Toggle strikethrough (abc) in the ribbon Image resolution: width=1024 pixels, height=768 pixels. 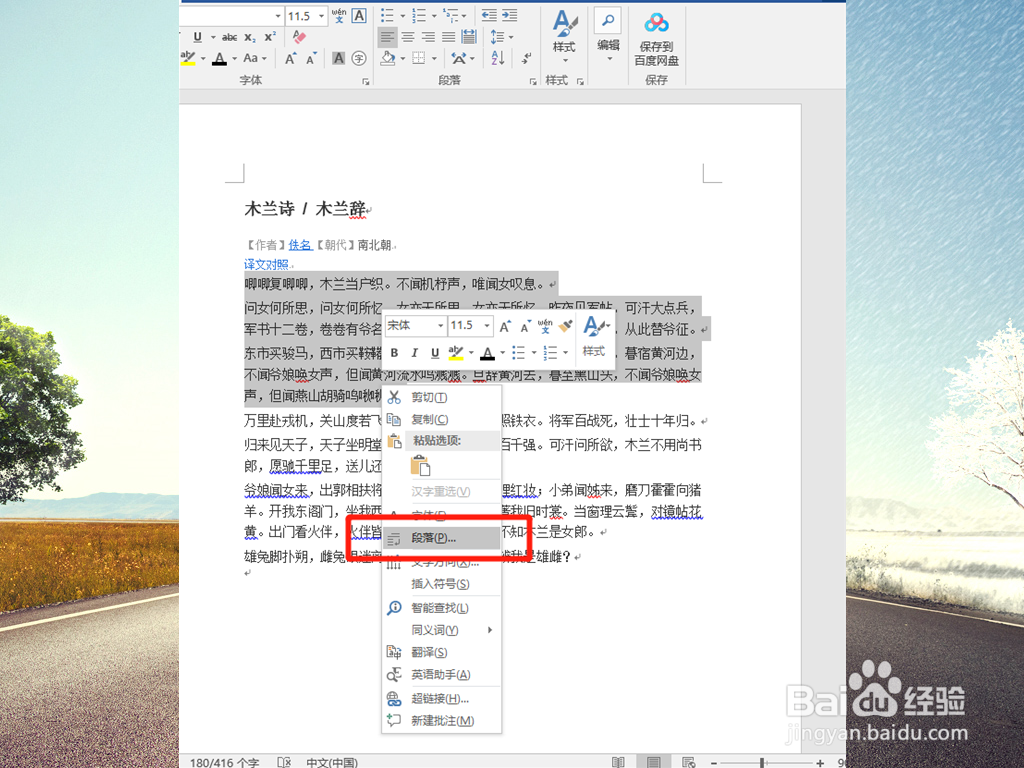[x=229, y=37]
